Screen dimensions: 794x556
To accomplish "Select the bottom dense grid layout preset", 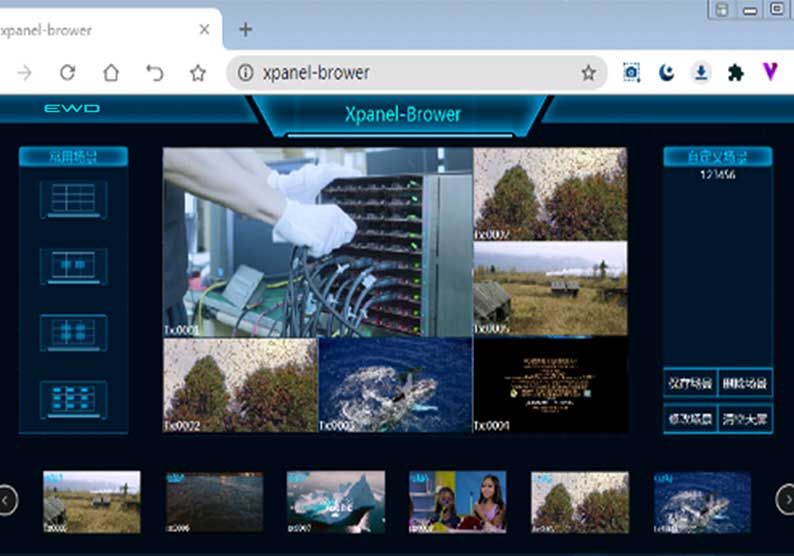I will [73, 399].
